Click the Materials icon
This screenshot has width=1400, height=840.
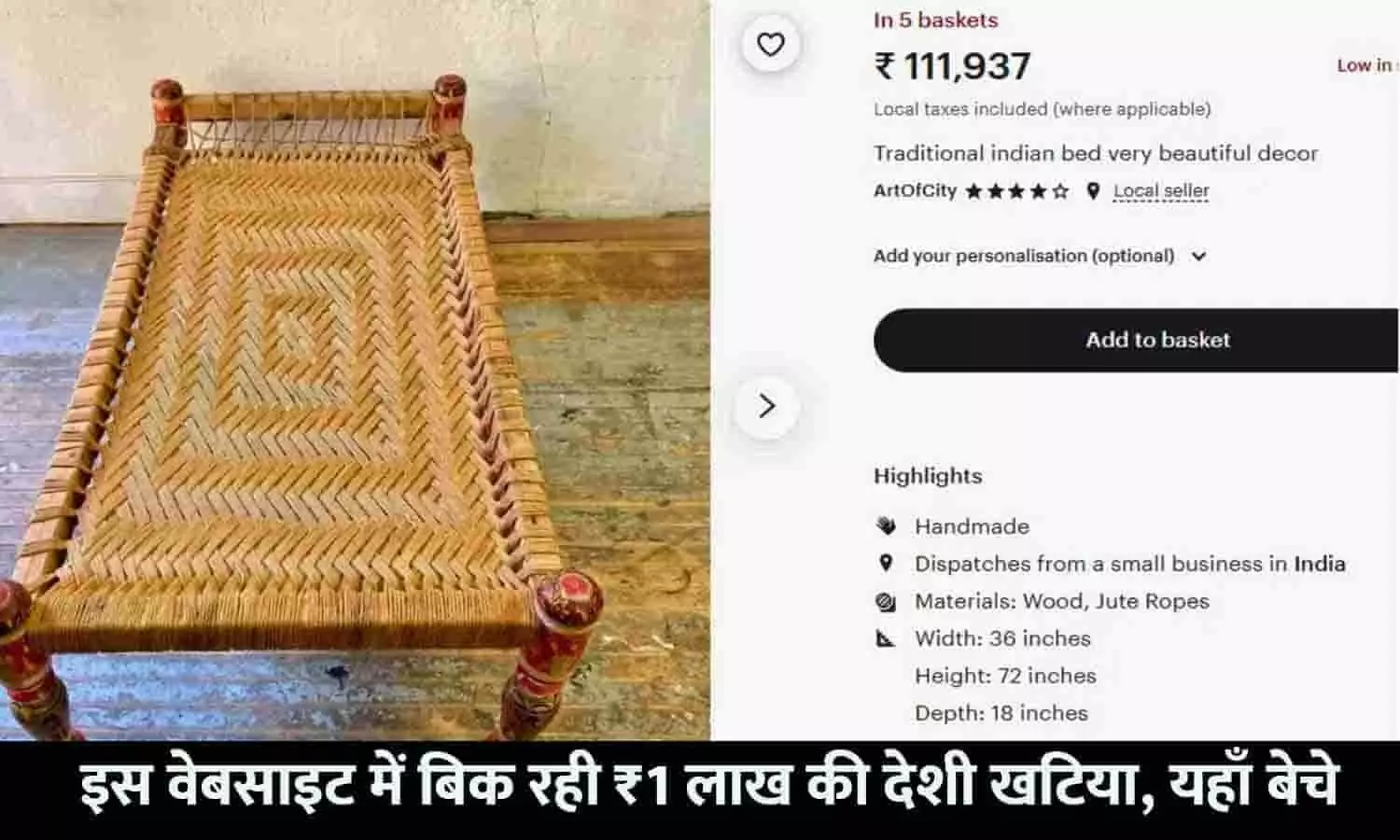[886, 601]
